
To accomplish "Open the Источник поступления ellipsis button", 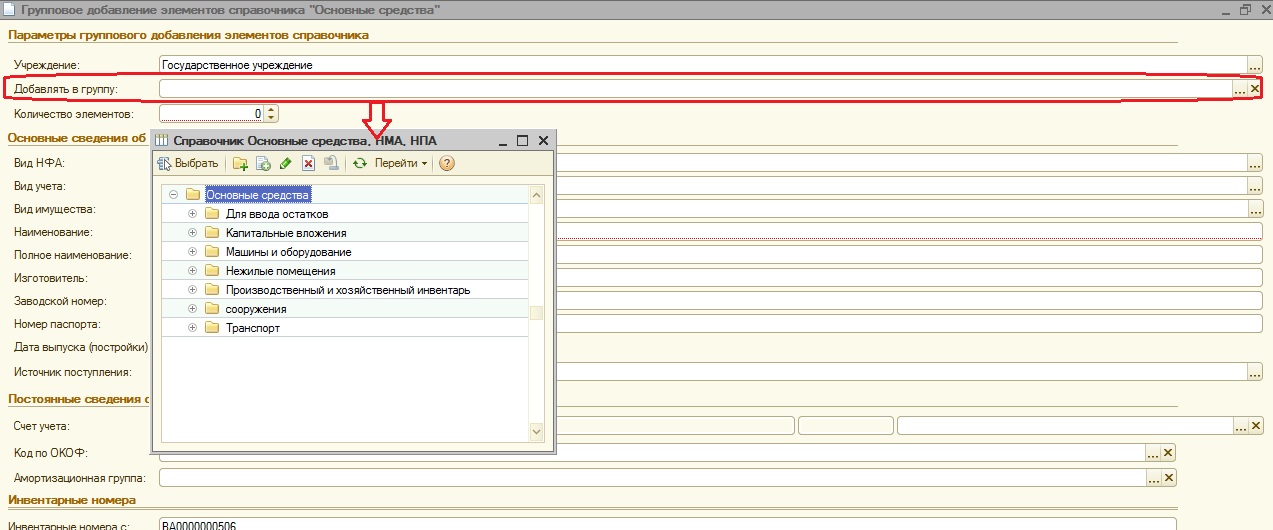I will click(1255, 372).
